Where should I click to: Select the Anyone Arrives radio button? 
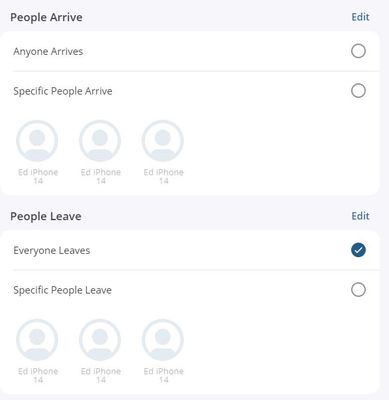358,51
